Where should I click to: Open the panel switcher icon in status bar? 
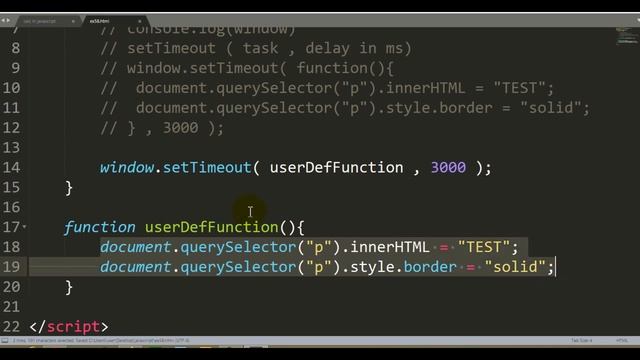[5, 340]
